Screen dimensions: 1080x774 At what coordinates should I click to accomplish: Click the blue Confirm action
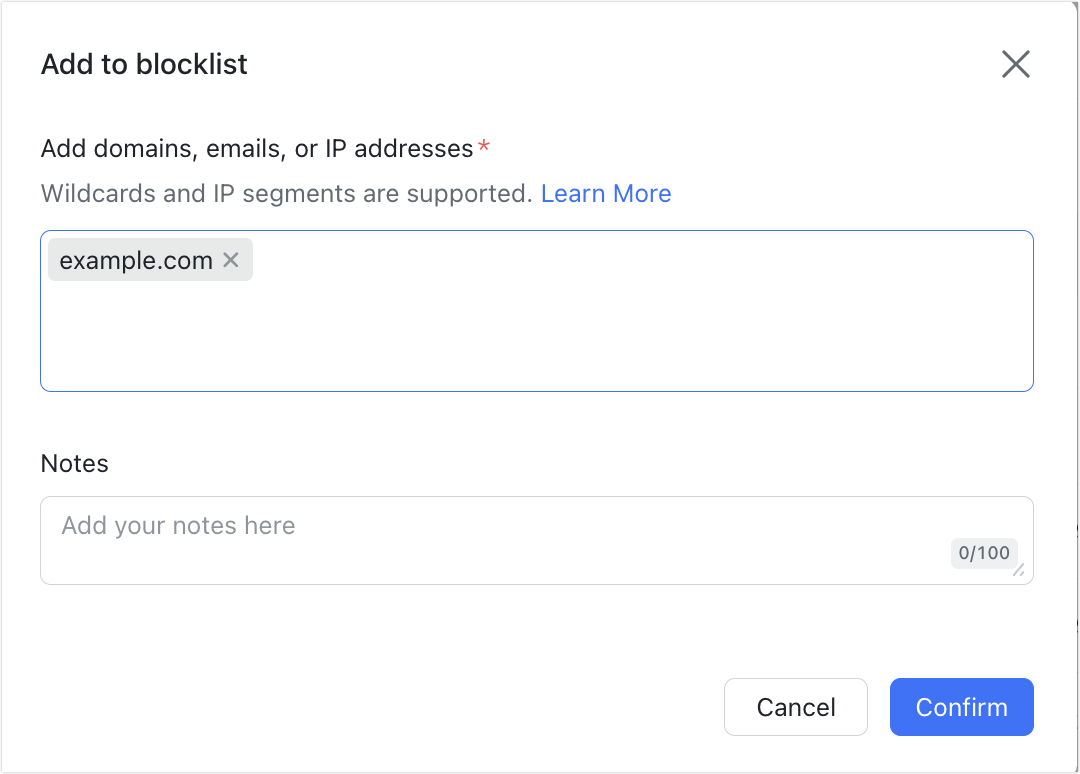pos(961,707)
